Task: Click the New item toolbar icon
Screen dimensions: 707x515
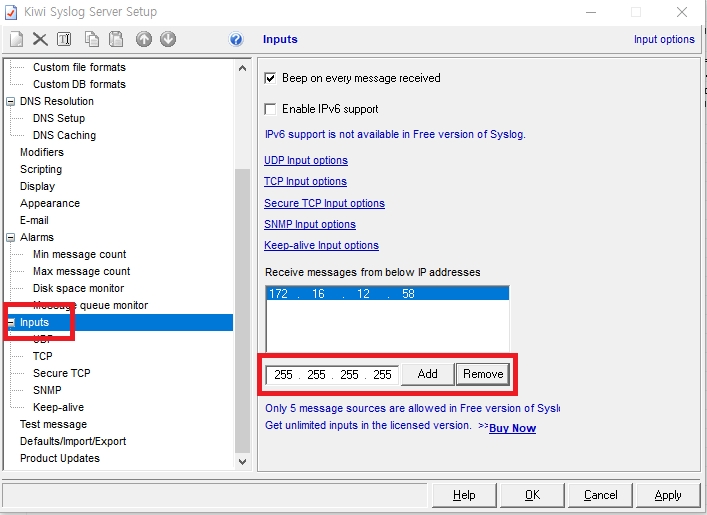Action: coord(16,39)
